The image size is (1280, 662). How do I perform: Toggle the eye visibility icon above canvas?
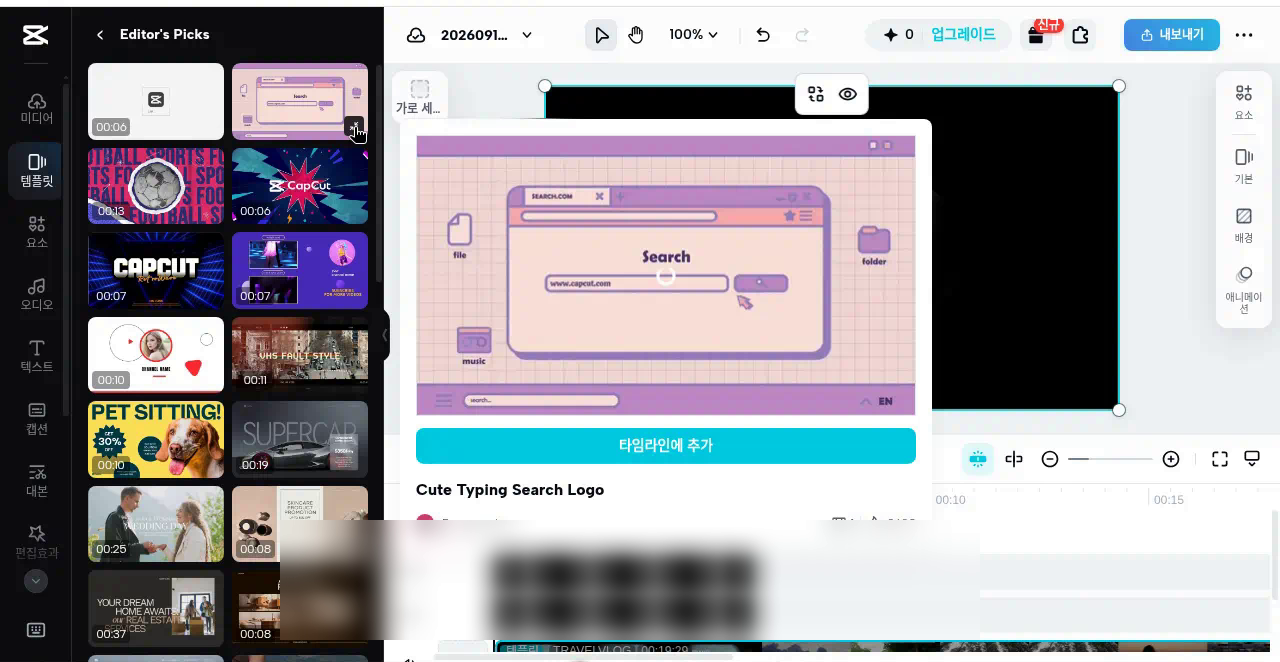[x=848, y=94]
